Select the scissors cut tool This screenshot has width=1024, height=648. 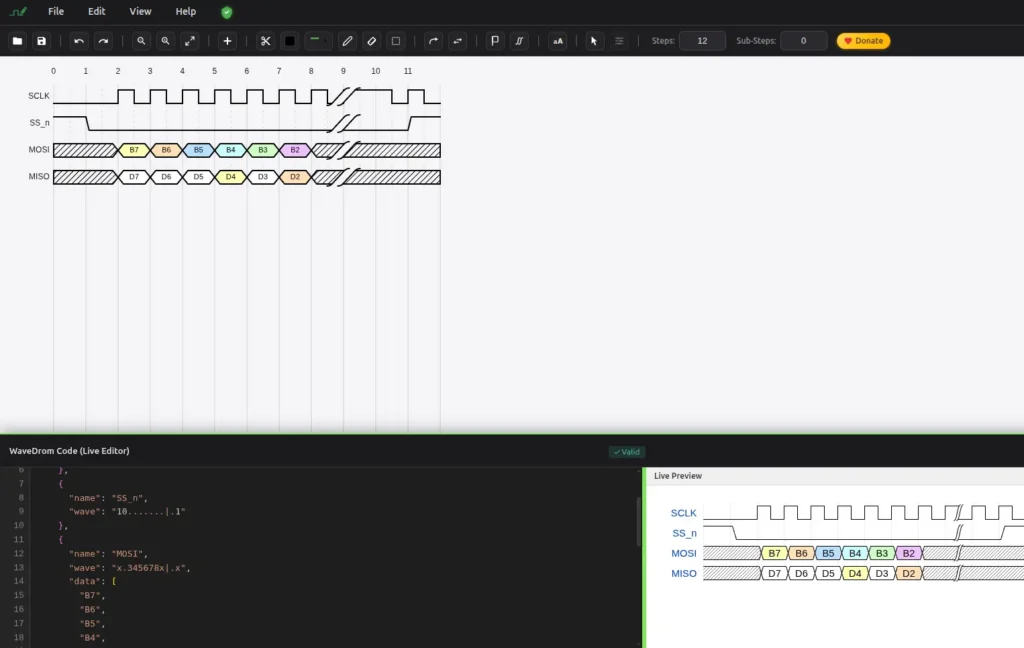[265, 41]
